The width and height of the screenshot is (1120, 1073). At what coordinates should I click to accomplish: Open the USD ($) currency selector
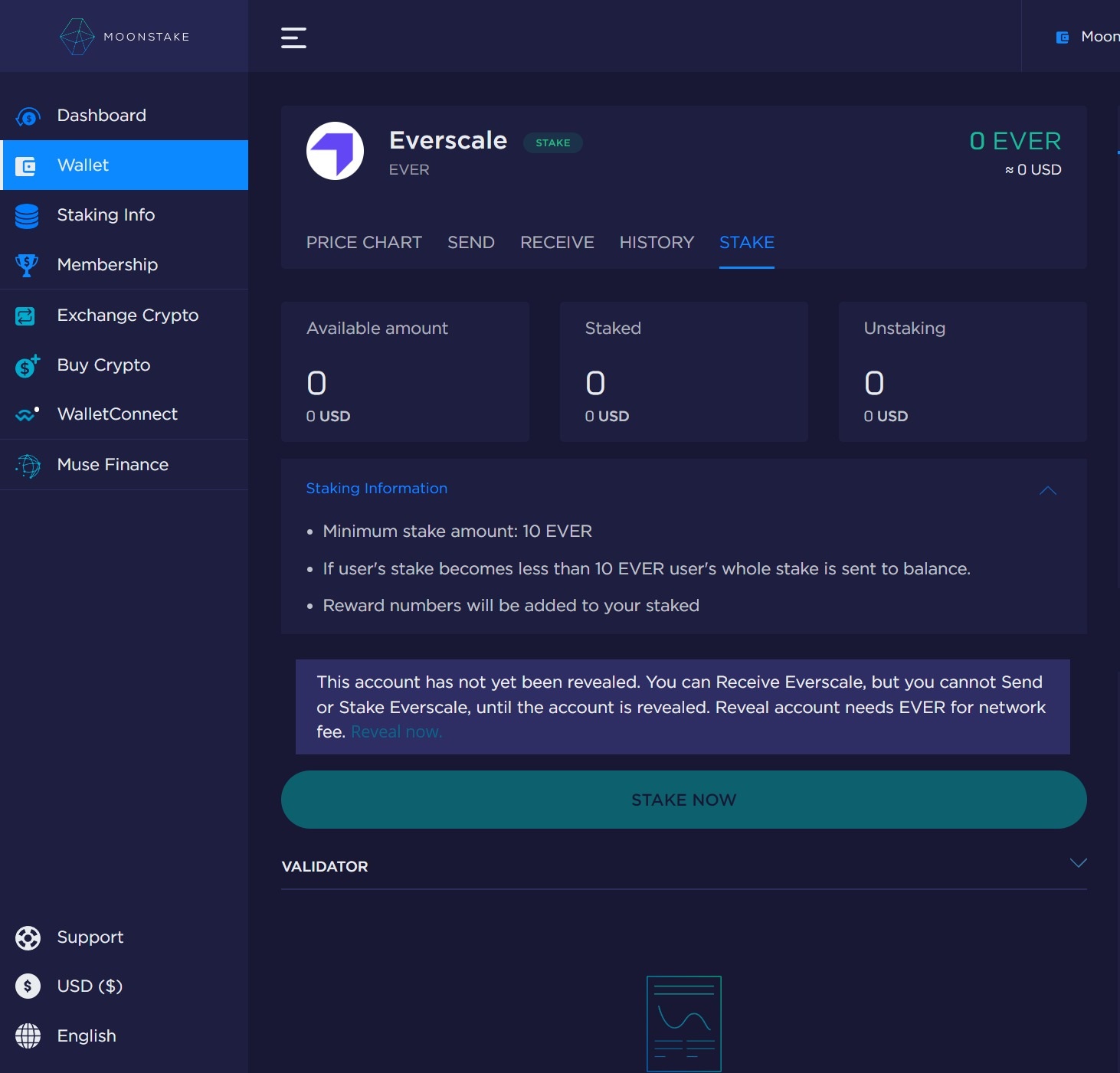click(89, 986)
